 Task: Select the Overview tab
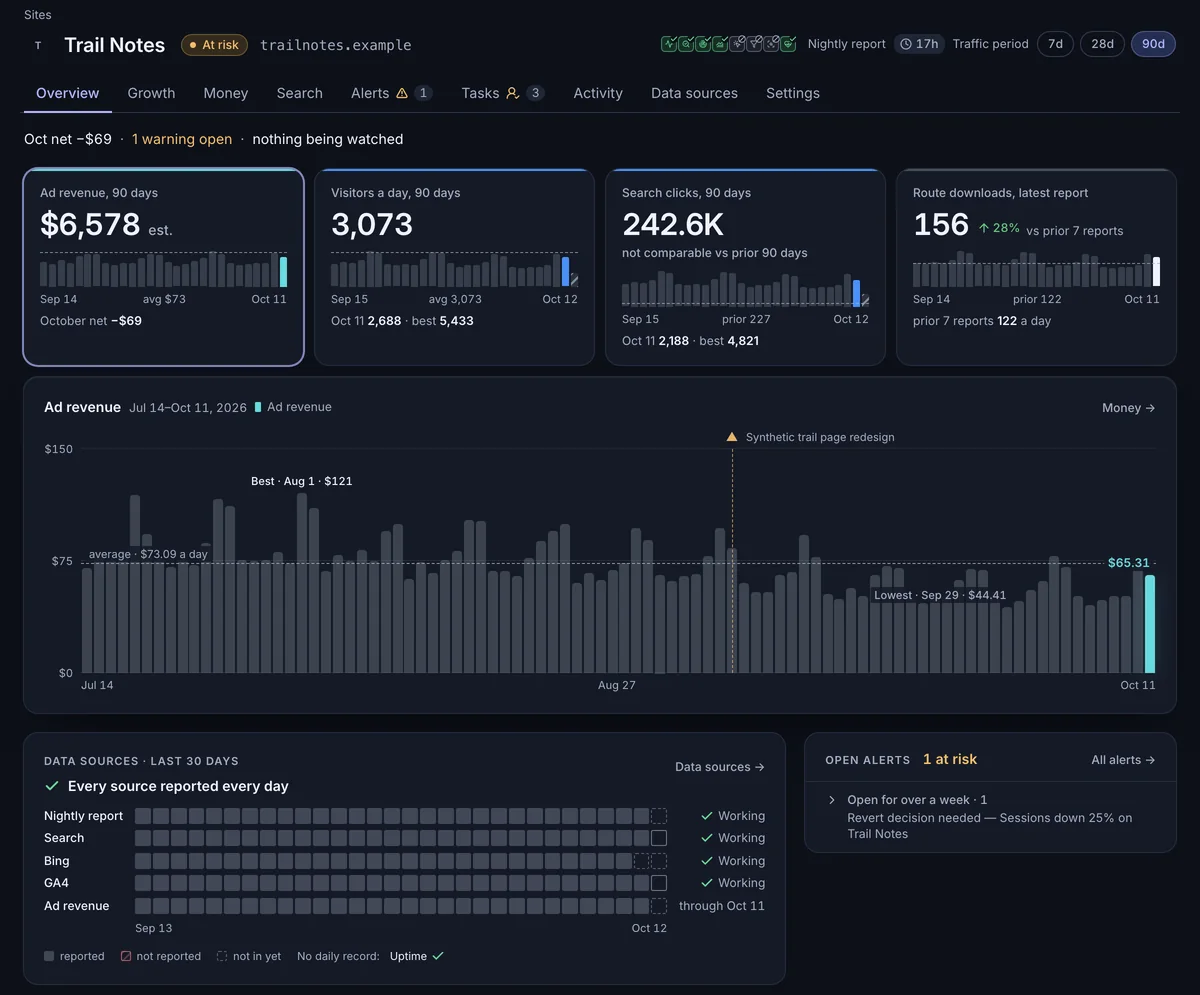(68, 93)
